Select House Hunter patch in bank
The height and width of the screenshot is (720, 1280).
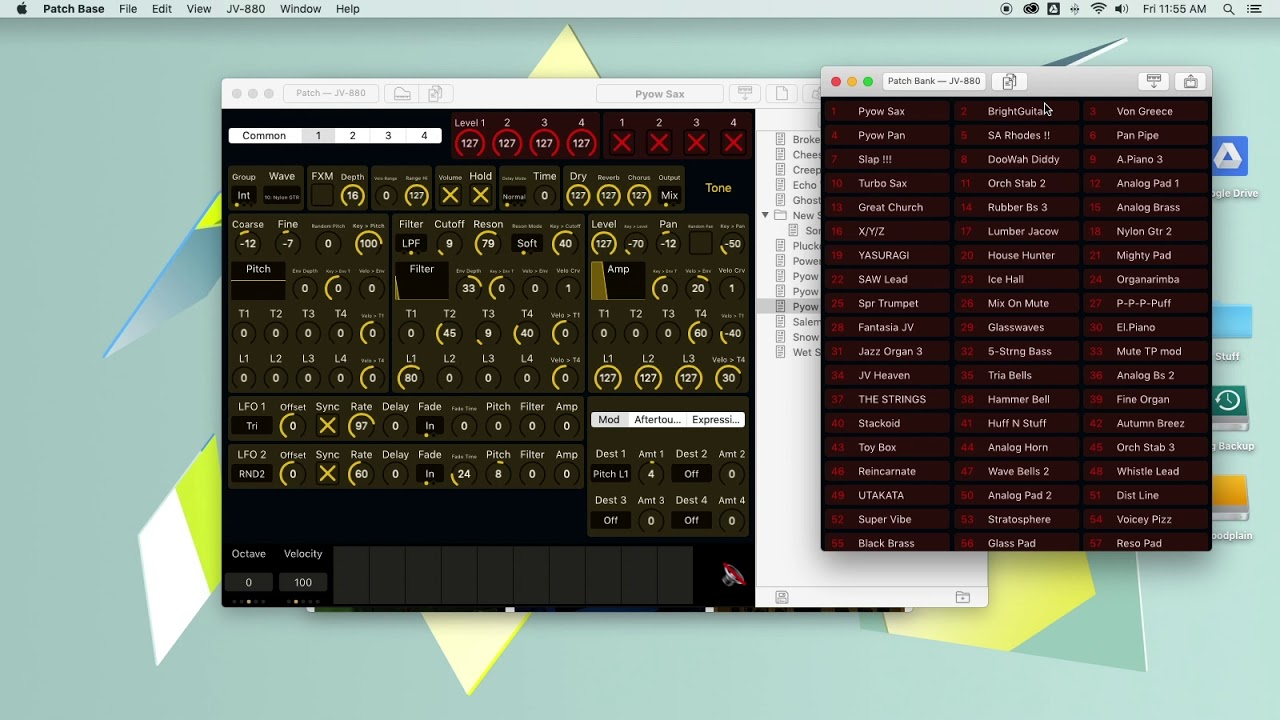(x=1016, y=255)
